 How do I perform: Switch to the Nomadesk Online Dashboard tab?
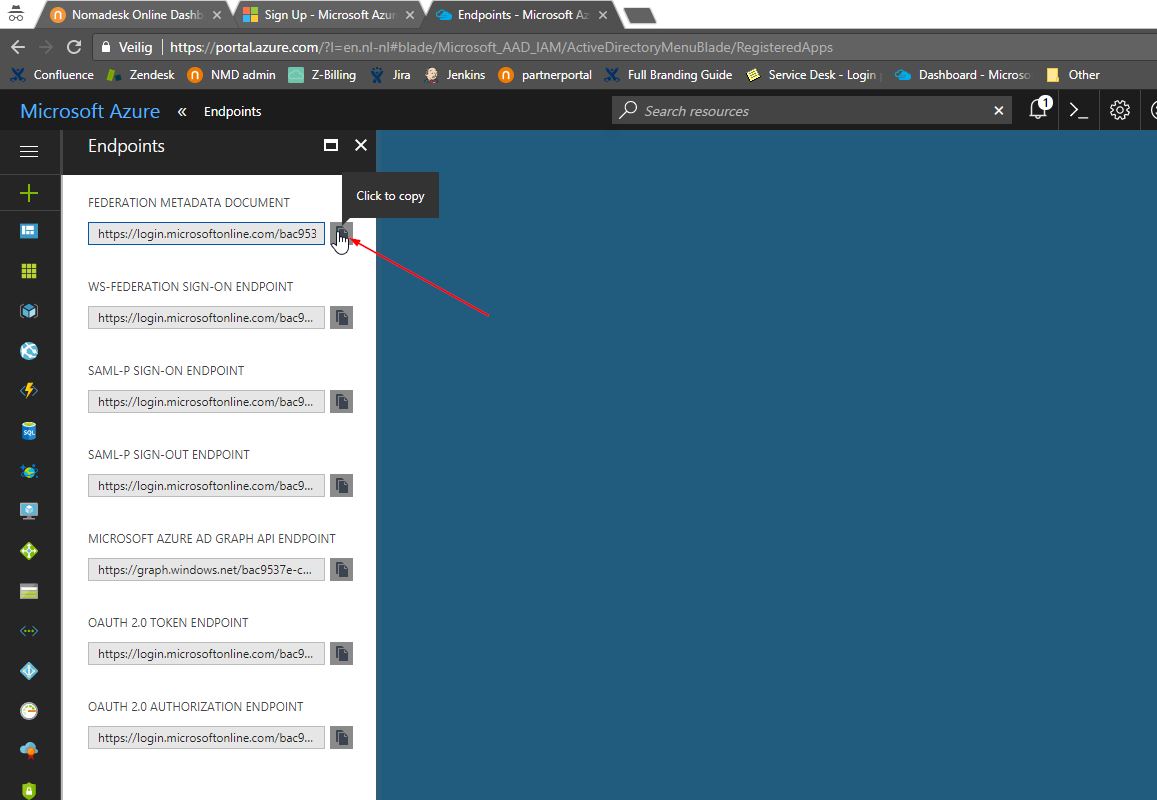128,15
